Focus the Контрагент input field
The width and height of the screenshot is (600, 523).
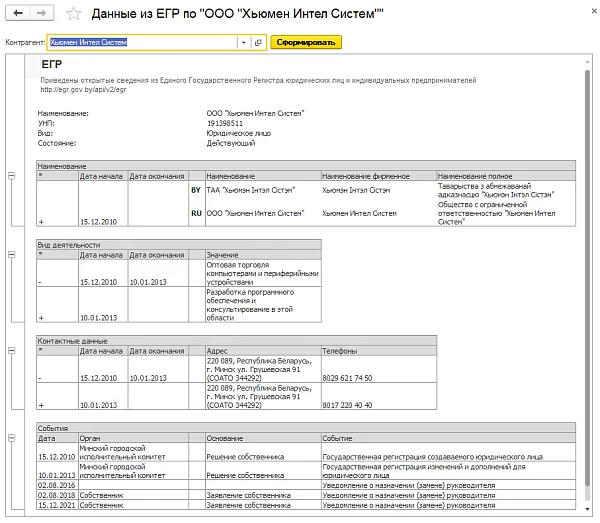click(142, 42)
